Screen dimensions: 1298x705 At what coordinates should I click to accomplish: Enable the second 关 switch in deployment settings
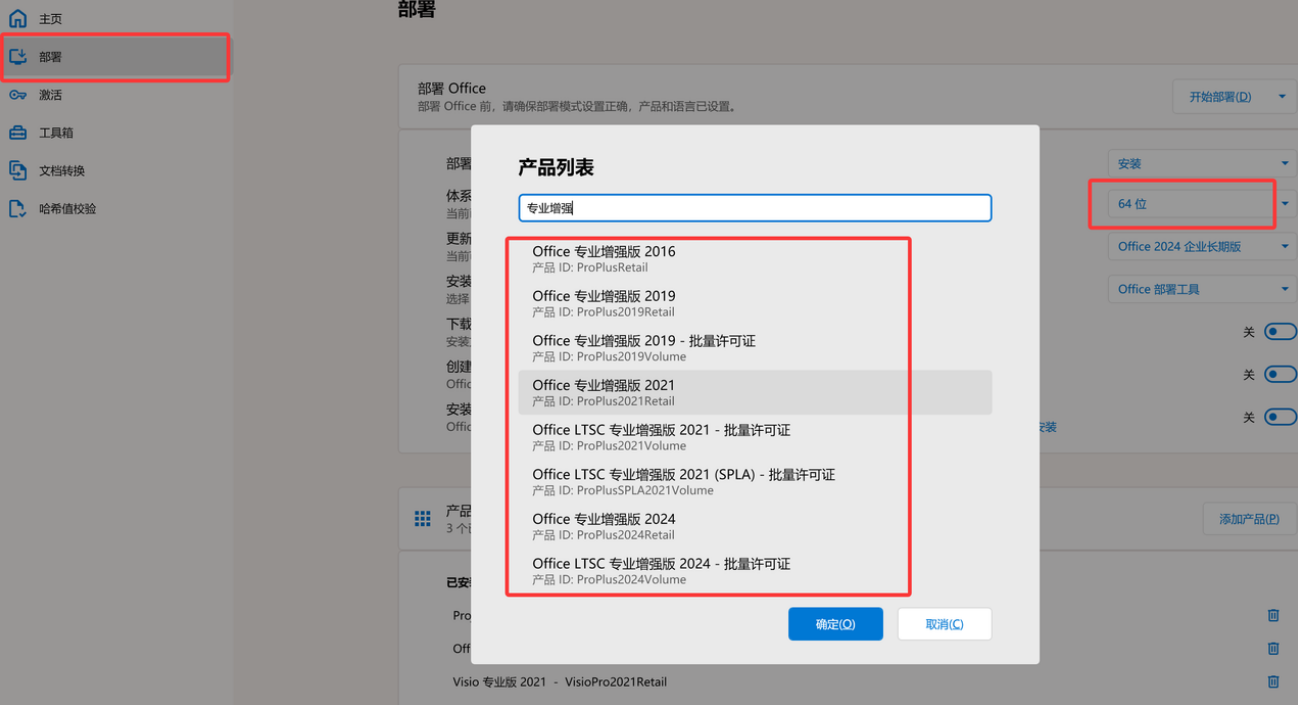(x=1280, y=374)
